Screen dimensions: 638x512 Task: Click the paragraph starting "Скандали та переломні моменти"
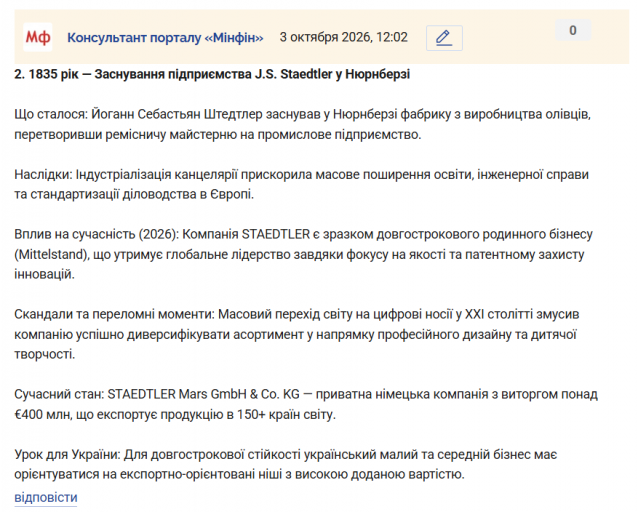297,334
